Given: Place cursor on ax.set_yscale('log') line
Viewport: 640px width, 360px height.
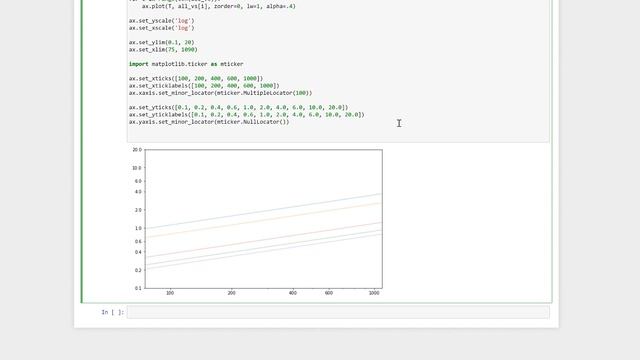Looking at the screenshot, I should pos(162,21).
